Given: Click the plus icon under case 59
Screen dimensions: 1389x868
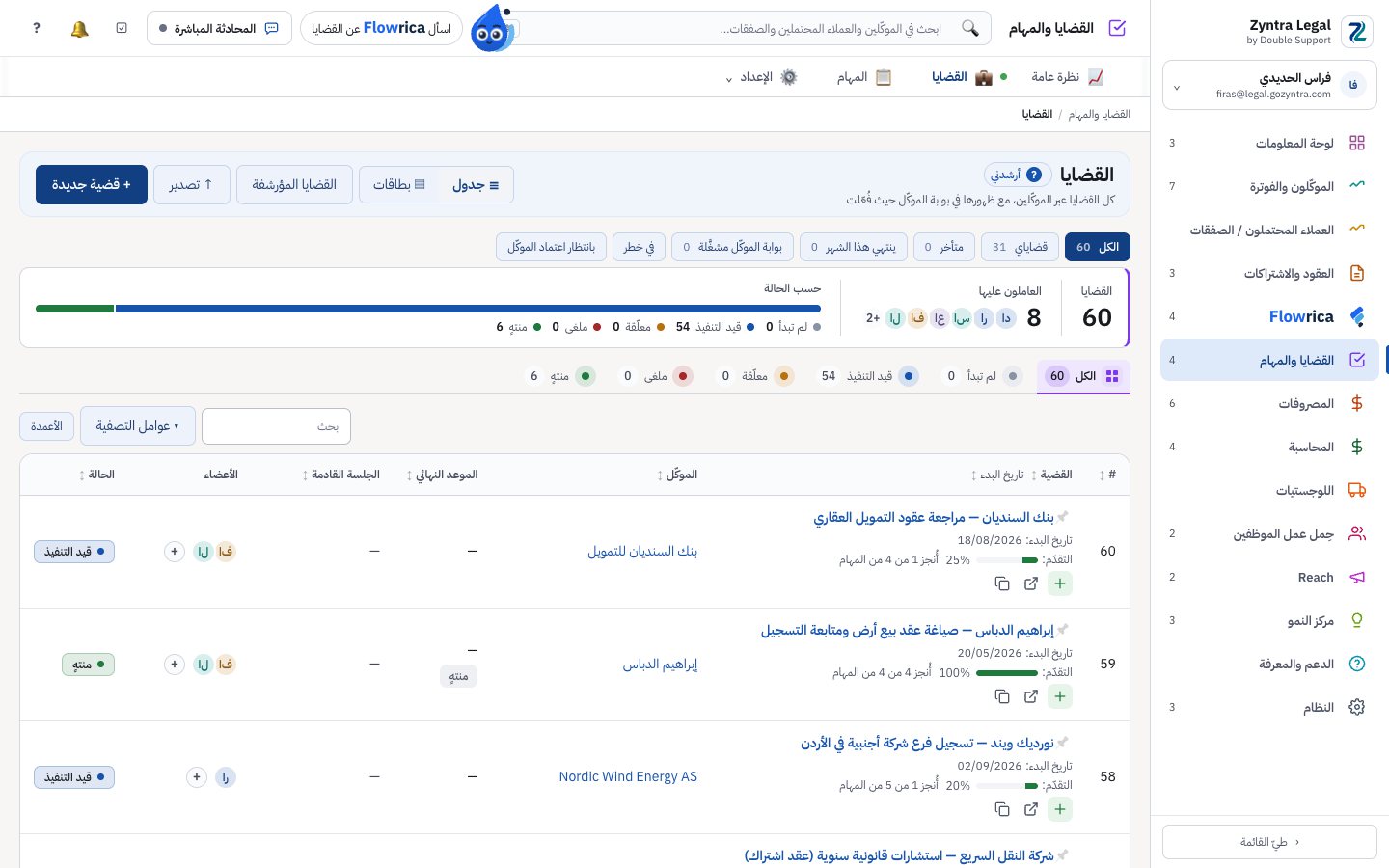Looking at the screenshot, I should pyautogui.click(x=1060, y=696).
